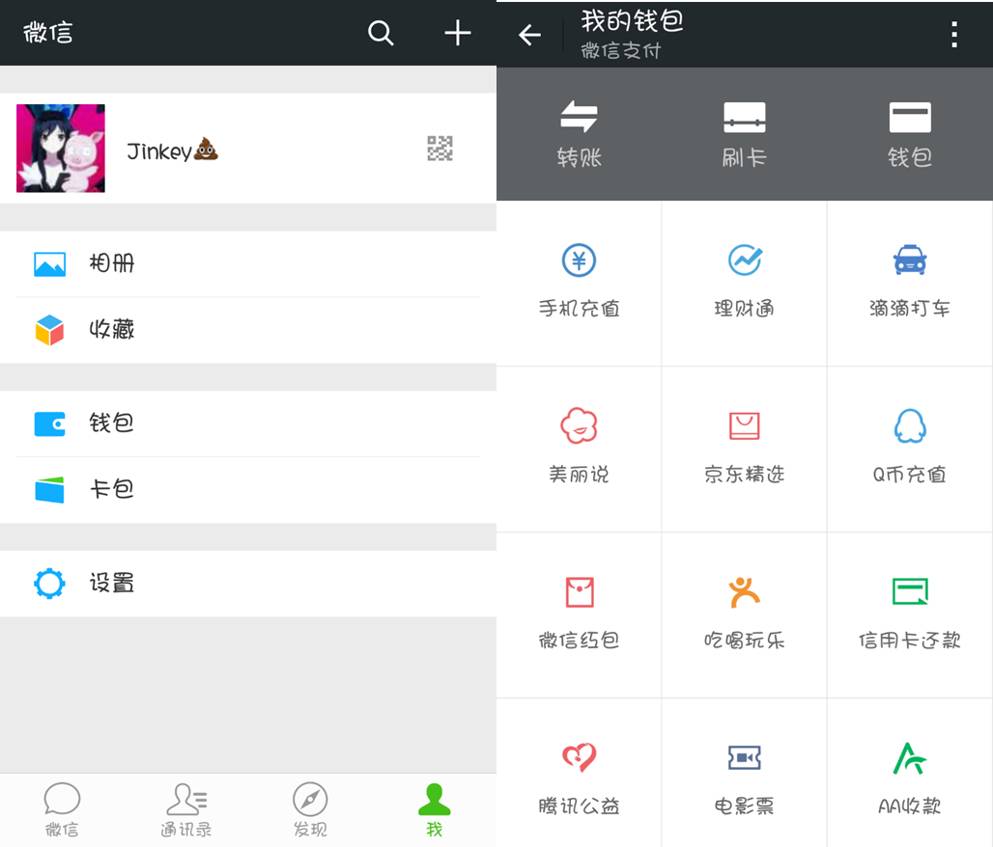Open 腾讯公益 charity heart icon
This screenshot has width=993, height=847.
pyautogui.click(x=579, y=758)
